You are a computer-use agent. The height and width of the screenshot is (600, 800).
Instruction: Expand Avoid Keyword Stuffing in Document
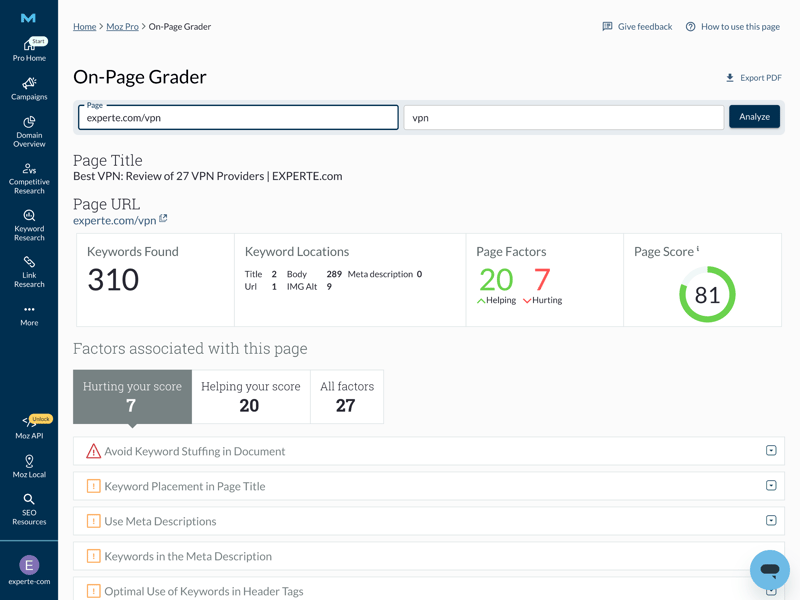click(x=771, y=451)
